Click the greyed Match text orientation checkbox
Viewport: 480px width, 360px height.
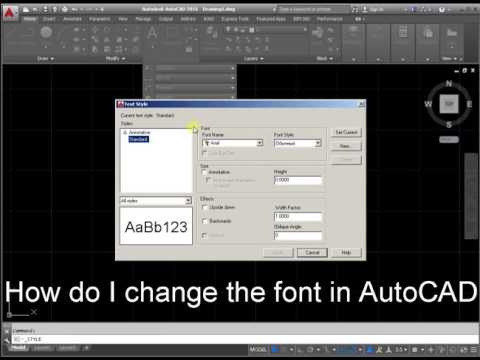pos(208,180)
